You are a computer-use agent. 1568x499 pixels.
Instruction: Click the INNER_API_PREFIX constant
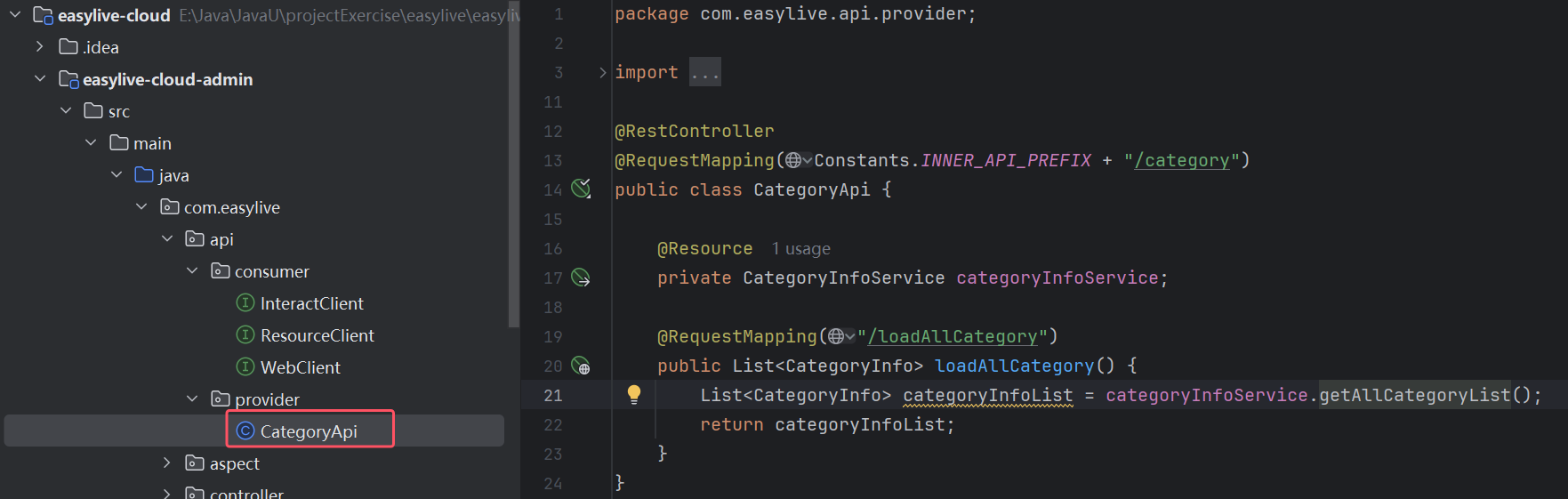[x=1006, y=160]
